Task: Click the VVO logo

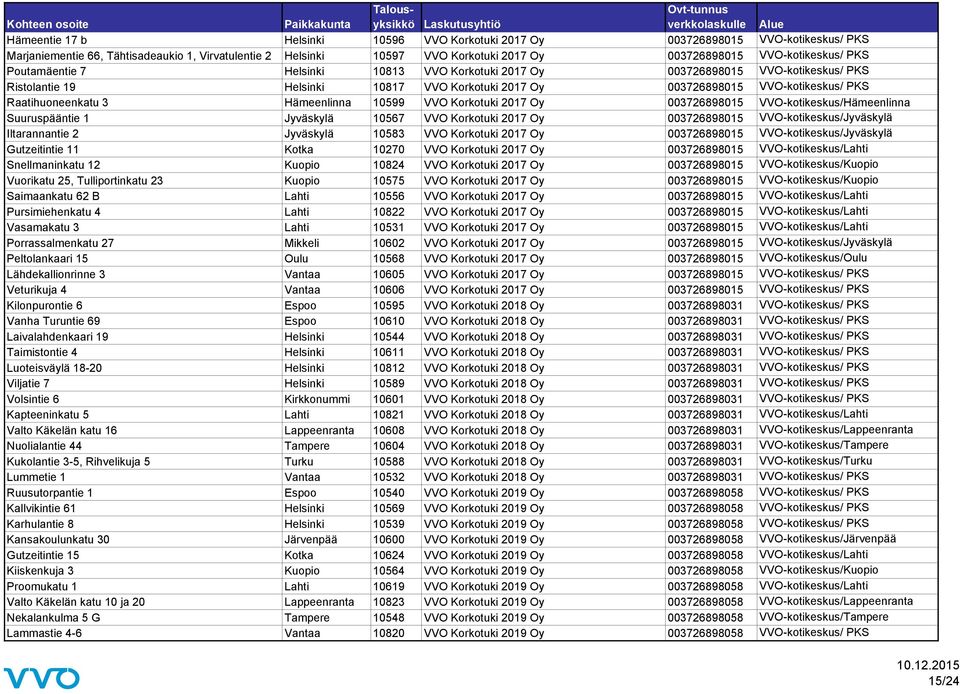Action: coord(42,678)
